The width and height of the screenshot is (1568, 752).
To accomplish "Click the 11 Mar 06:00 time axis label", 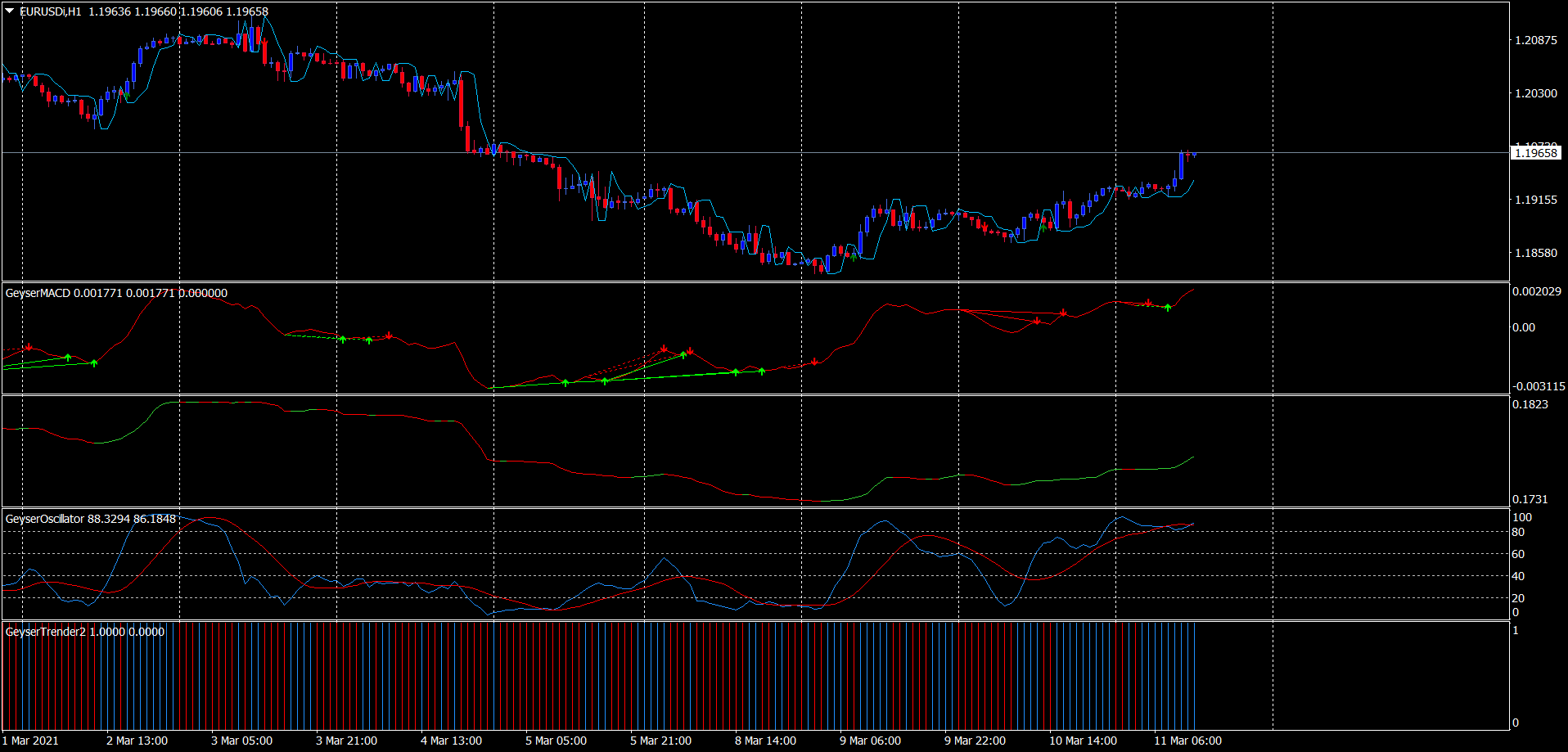I will coord(1187,741).
